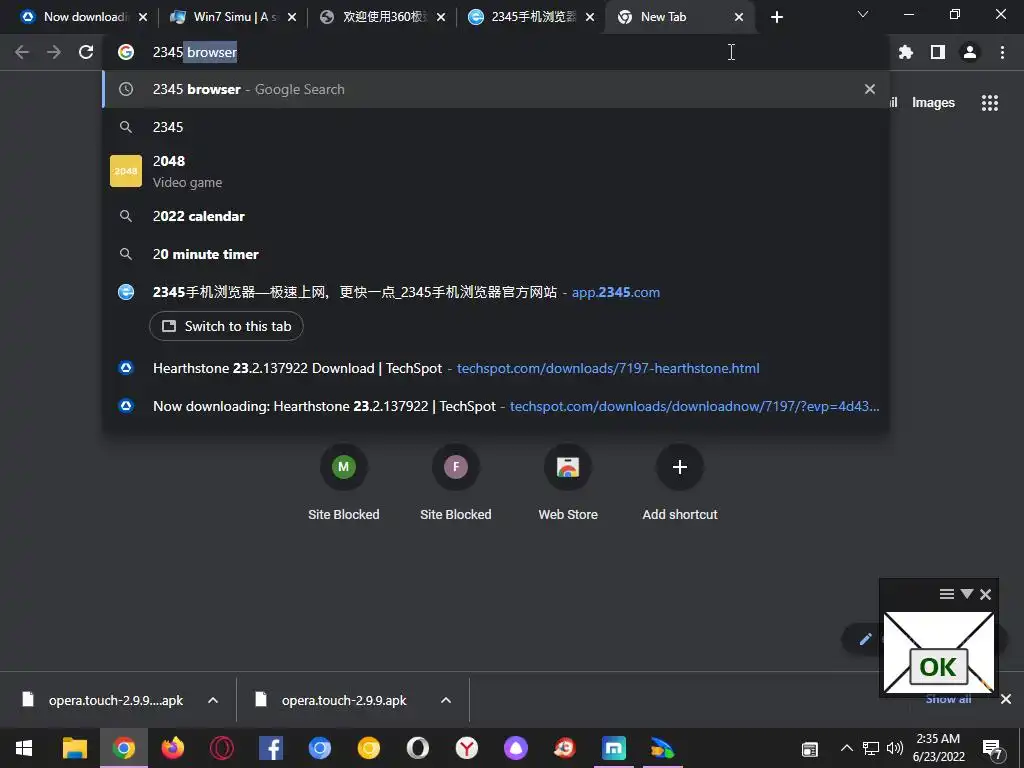
Task: Select the 2048 Video game suggestion
Action: 495,171
